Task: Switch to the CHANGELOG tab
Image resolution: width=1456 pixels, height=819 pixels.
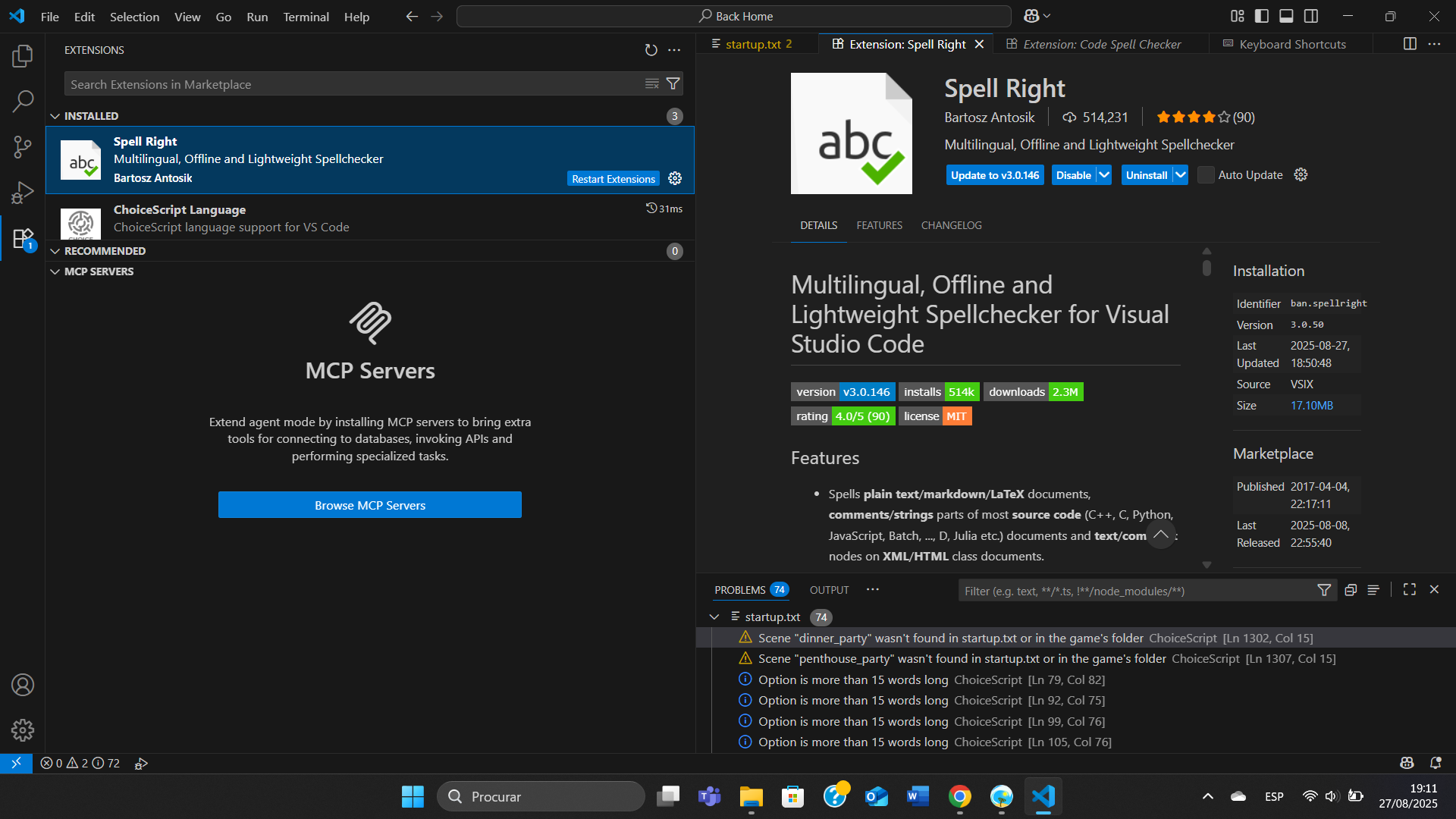Action: 951,225
